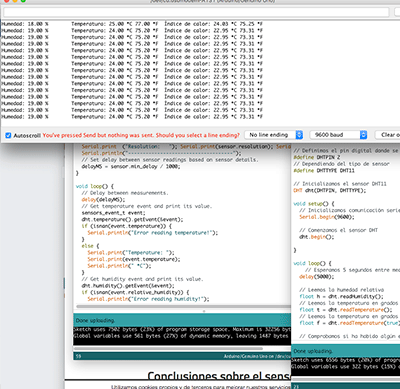
Task: Click the 'Error reading temperature!' println line
Action: [153, 233]
